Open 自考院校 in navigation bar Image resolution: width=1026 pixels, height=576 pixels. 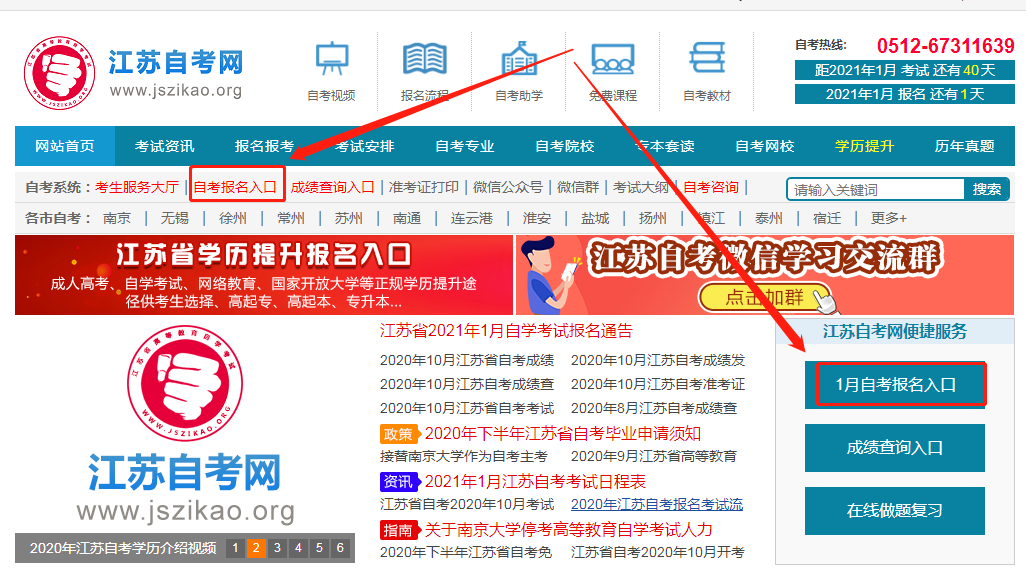tap(565, 146)
